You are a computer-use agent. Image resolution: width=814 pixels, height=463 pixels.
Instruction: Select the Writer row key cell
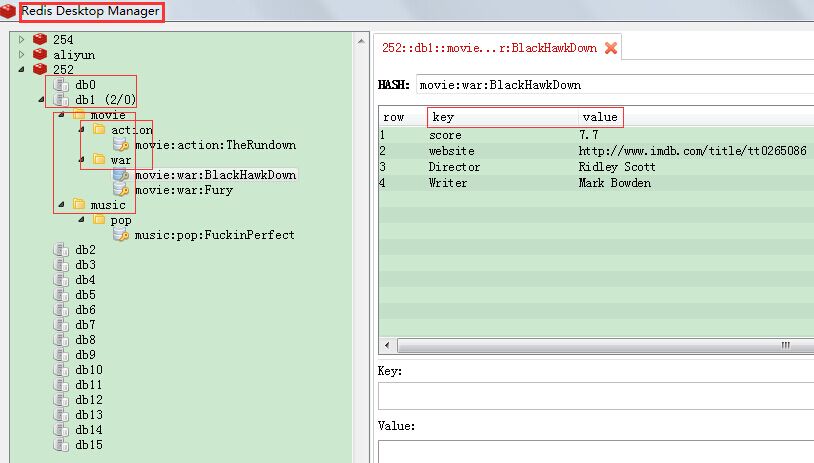[447, 183]
